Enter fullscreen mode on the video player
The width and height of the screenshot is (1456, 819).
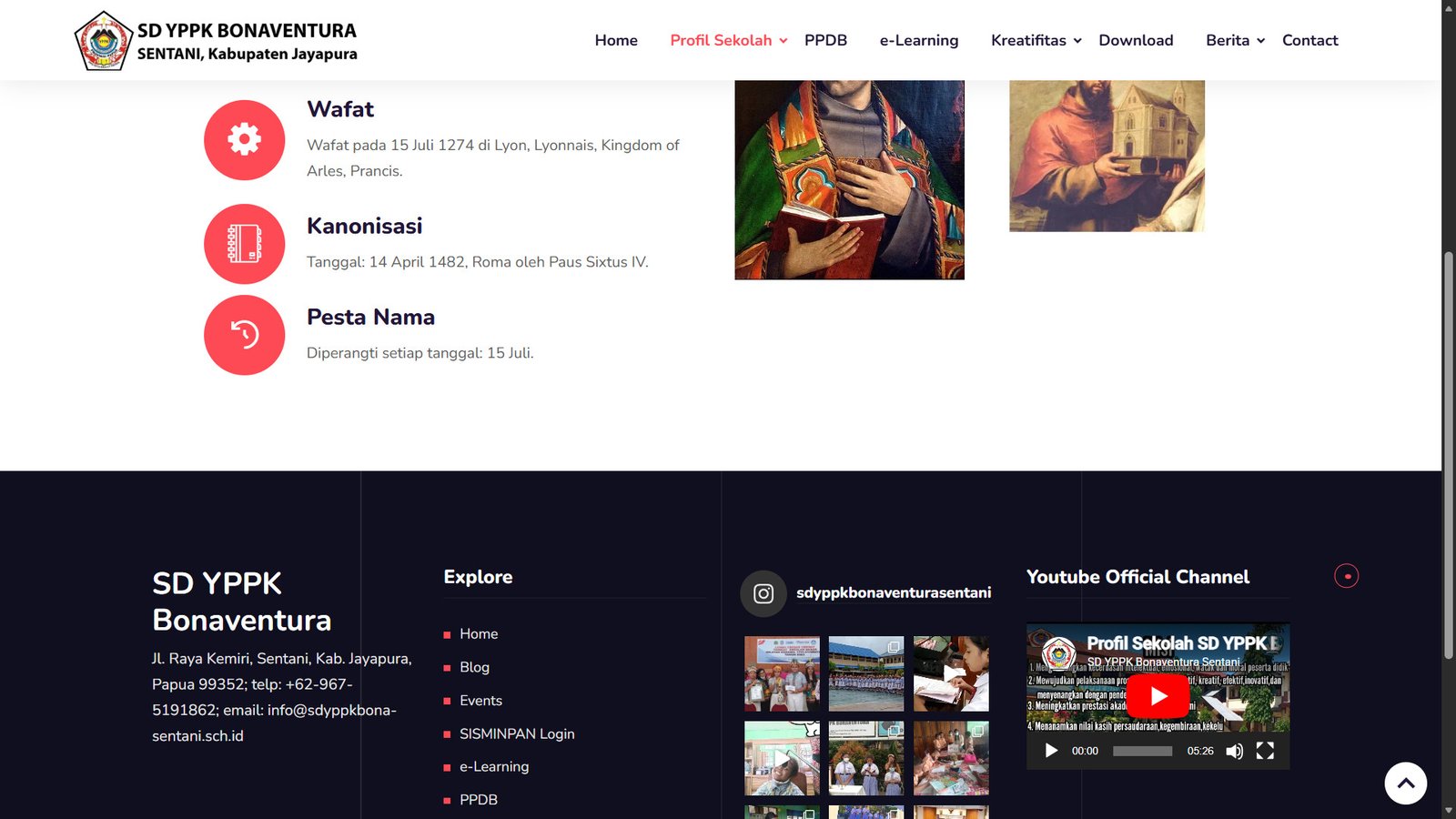pos(1265,751)
